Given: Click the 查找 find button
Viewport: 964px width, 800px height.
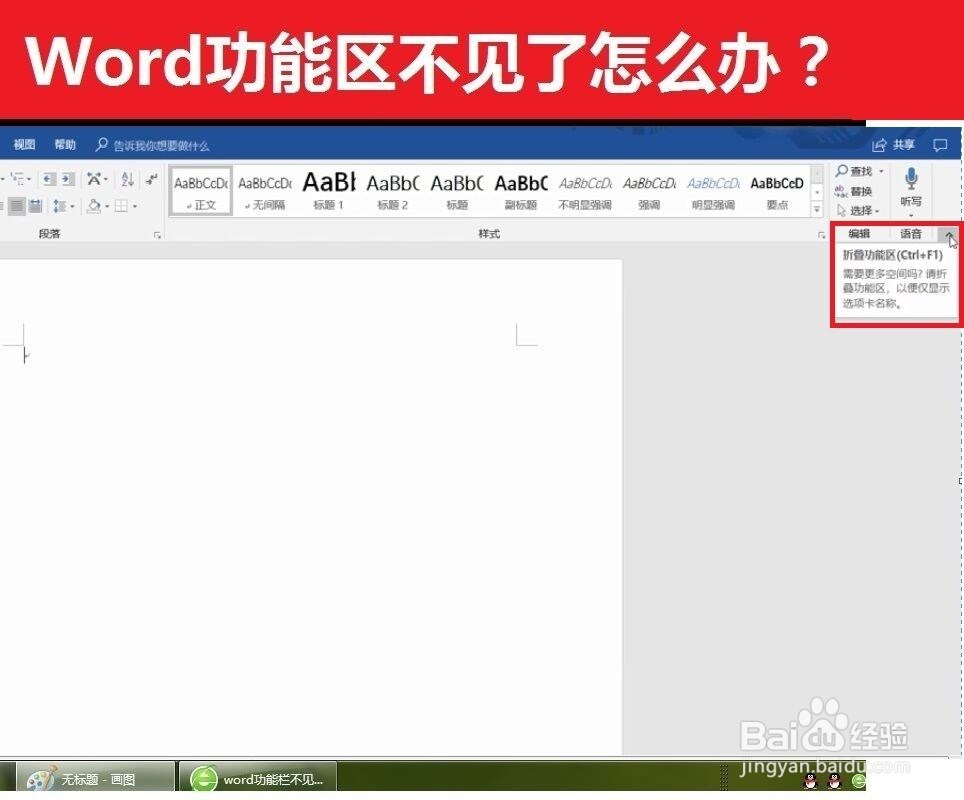Looking at the screenshot, I should pos(854,170).
